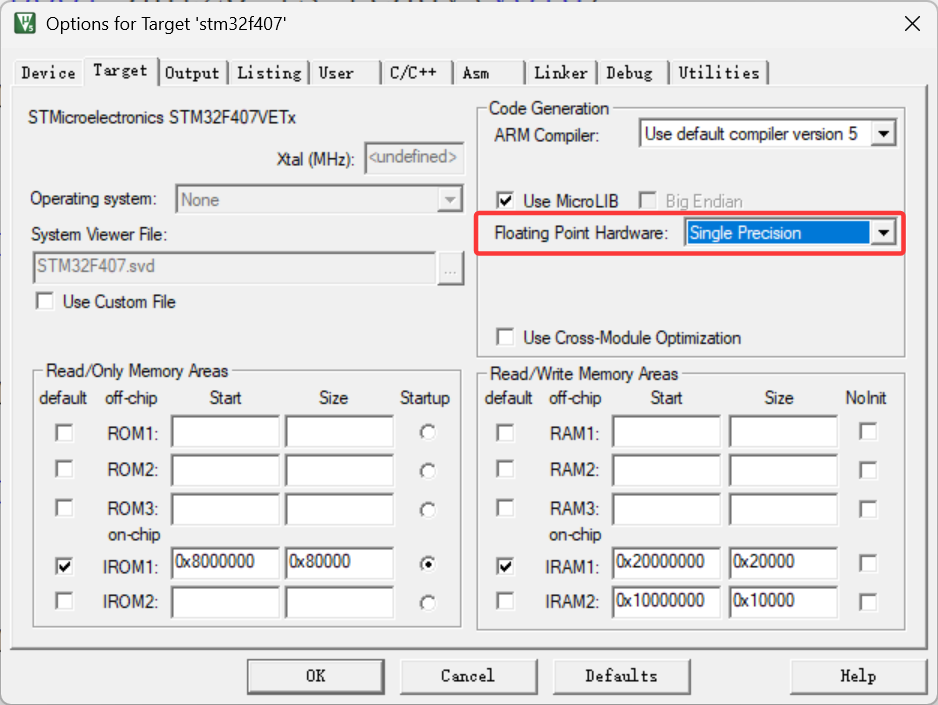Edit the IRAM2 Start value 0x10000000
The height and width of the screenshot is (705, 938).
(666, 602)
